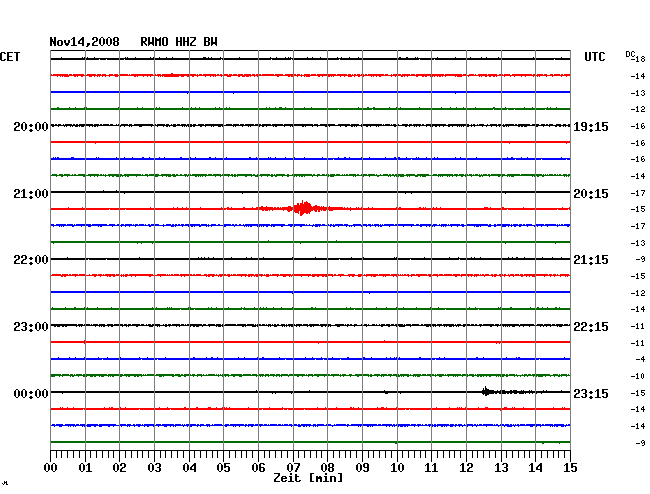Select minute 05 on the time axis
The width and height of the screenshot is (650, 494).
[x=223, y=467]
